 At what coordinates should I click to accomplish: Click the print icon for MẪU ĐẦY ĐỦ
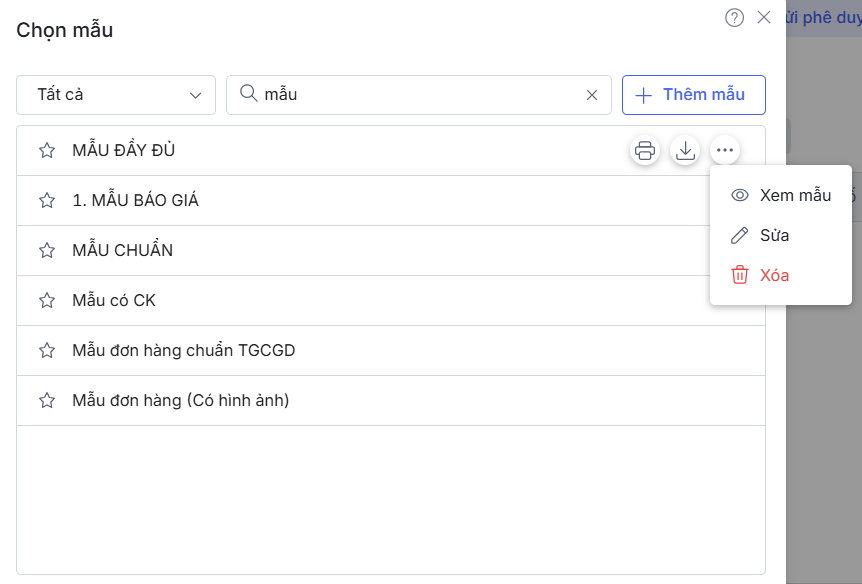tap(645, 151)
